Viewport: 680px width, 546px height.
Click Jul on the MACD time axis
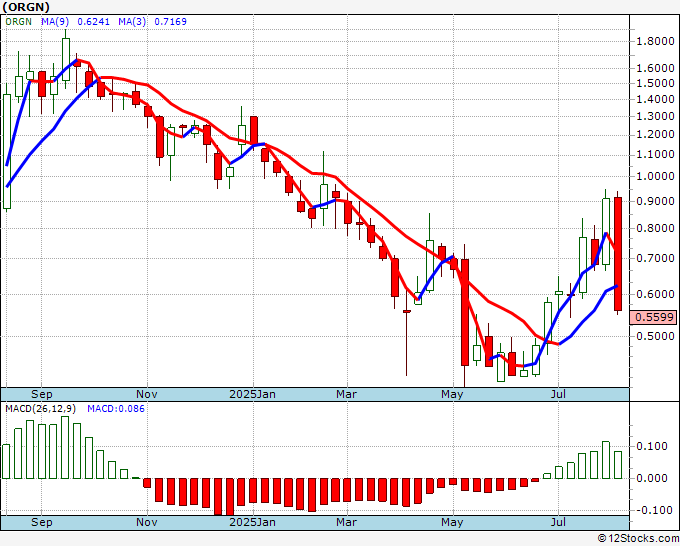(x=558, y=522)
